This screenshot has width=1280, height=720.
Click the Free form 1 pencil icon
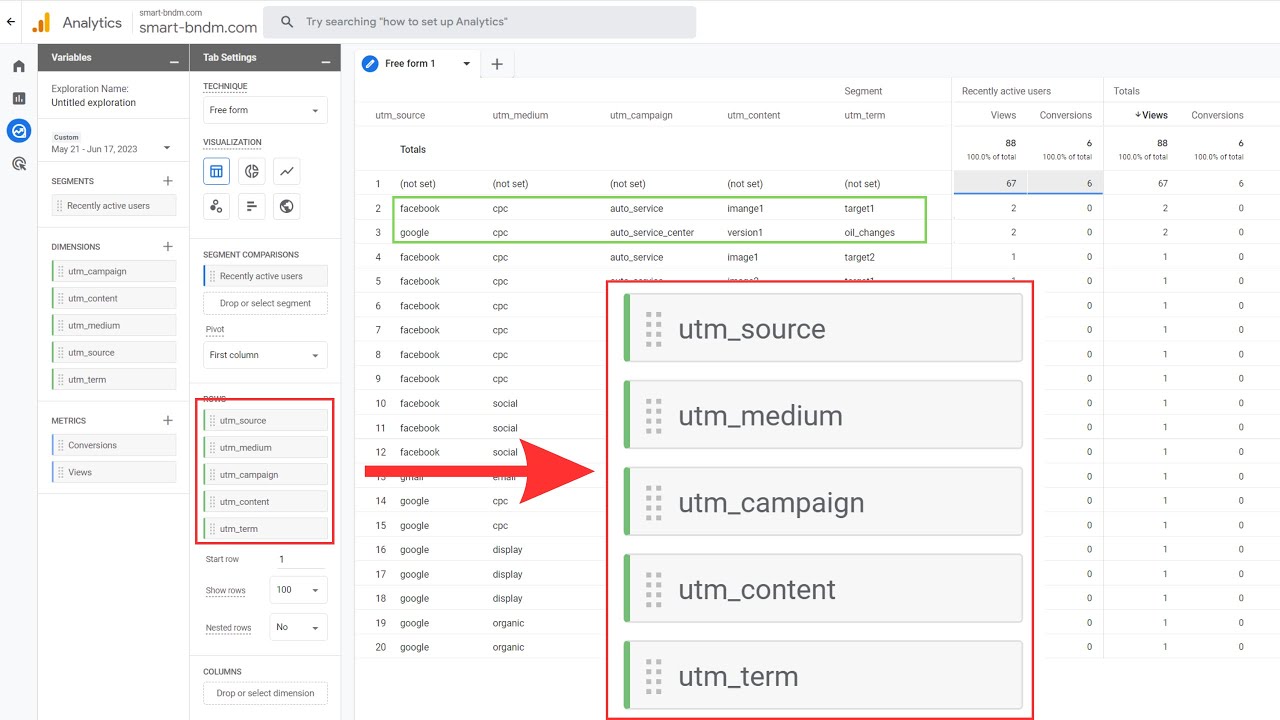click(370, 64)
